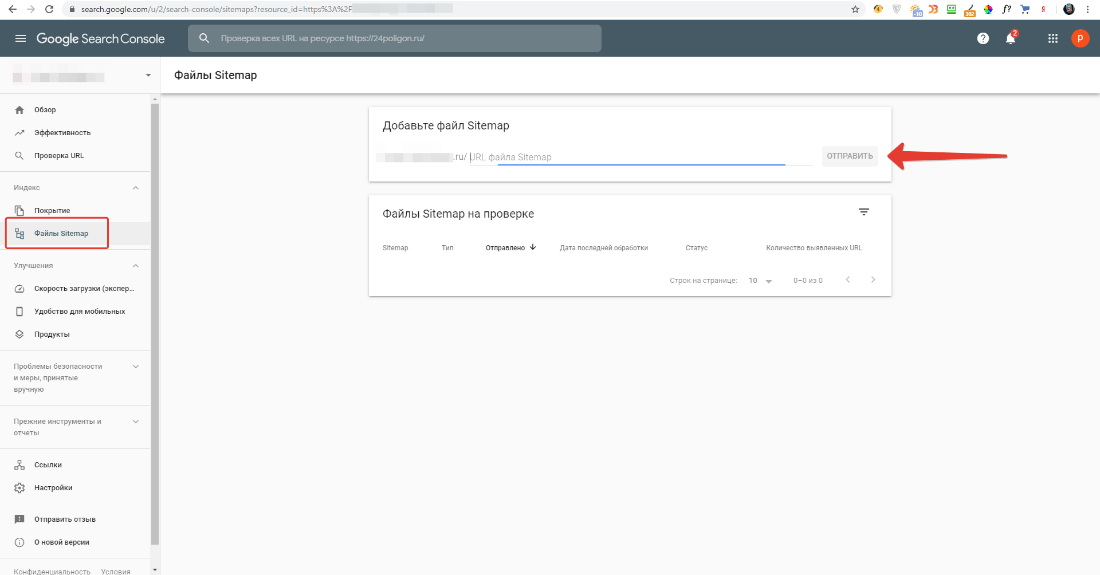Go to previous table page
The image size is (1100, 575).
pos(847,280)
